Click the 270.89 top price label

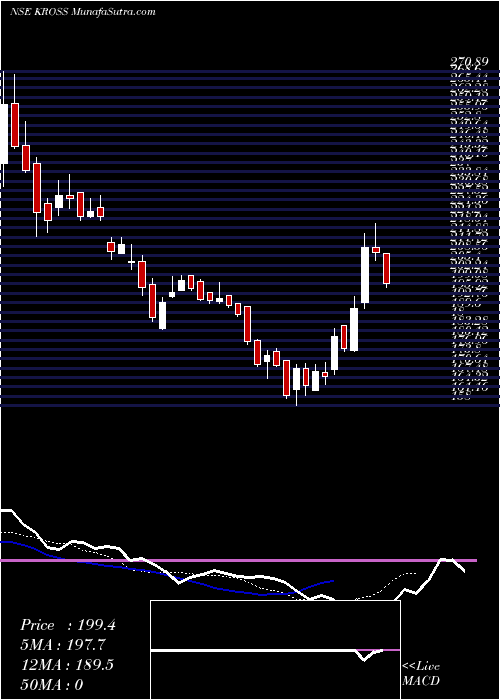468,64
